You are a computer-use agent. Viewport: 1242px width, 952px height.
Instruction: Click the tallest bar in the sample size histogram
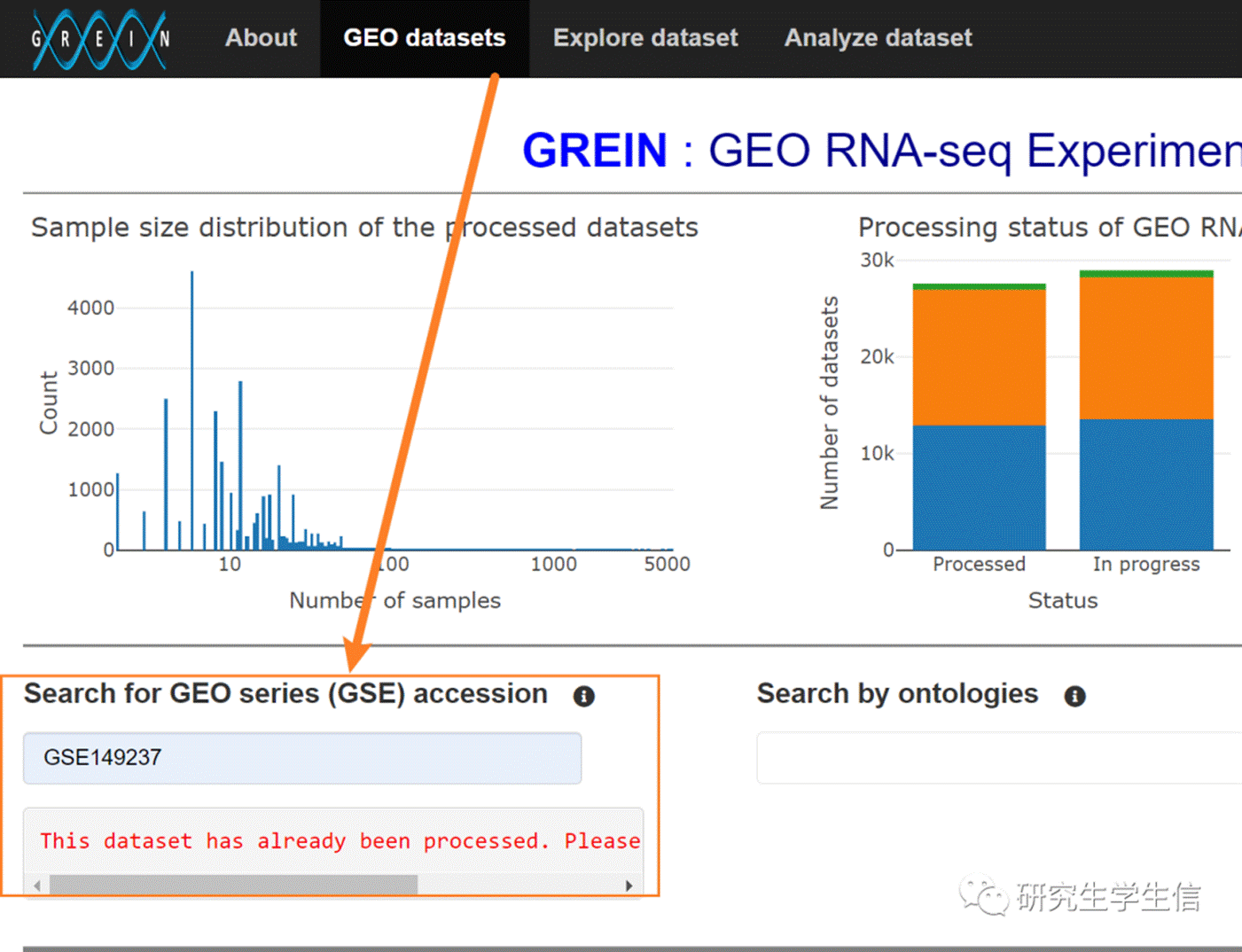coord(191,410)
